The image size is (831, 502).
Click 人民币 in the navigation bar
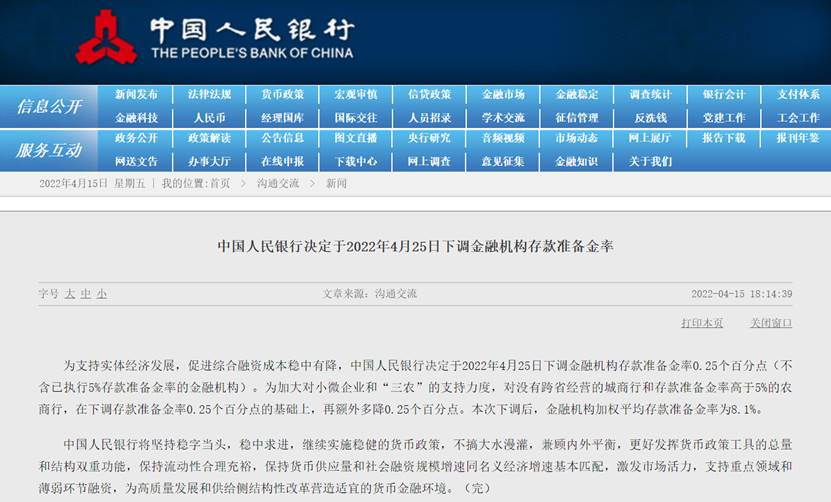tap(209, 117)
